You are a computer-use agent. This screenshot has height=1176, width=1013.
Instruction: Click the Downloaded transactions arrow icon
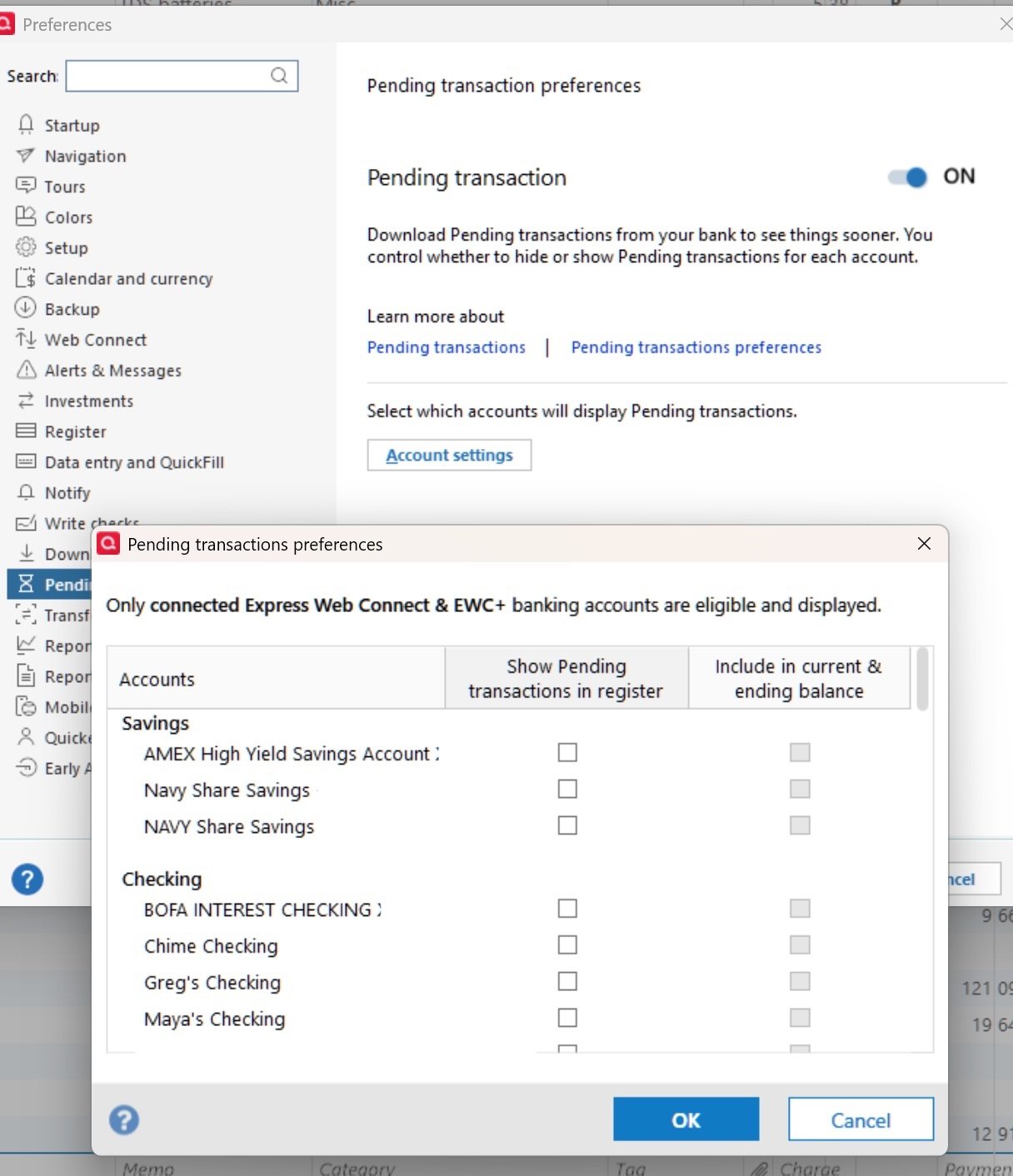(x=26, y=553)
